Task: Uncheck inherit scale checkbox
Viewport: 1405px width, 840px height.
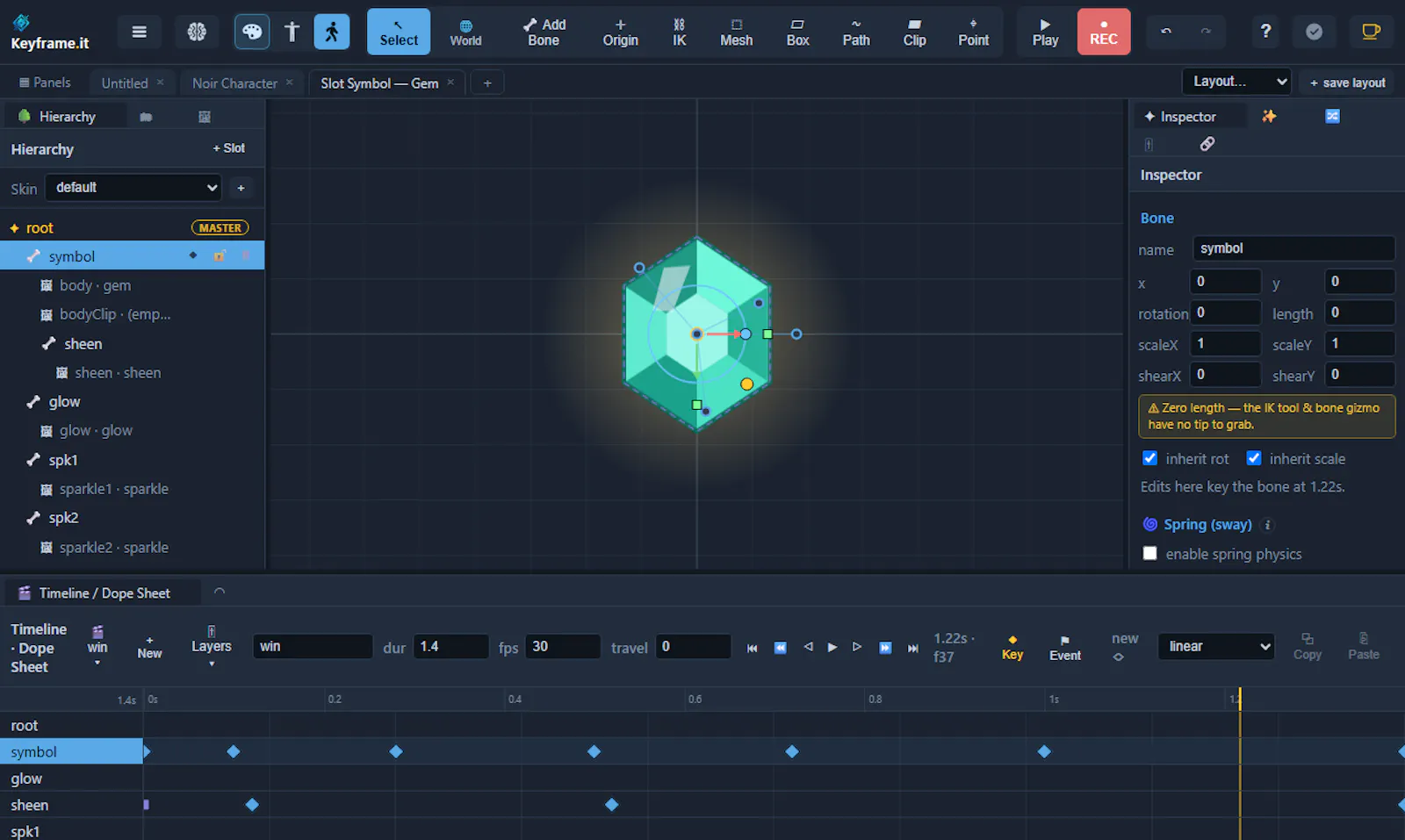Action: coord(1254,458)
